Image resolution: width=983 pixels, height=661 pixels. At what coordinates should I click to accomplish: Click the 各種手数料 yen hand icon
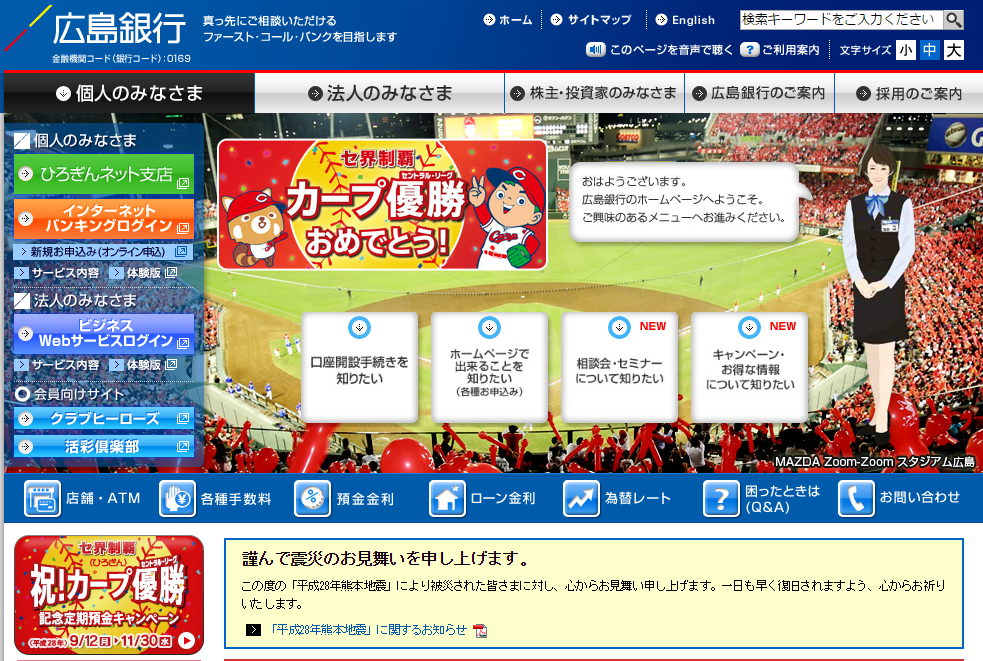click(x=177, y=499)
